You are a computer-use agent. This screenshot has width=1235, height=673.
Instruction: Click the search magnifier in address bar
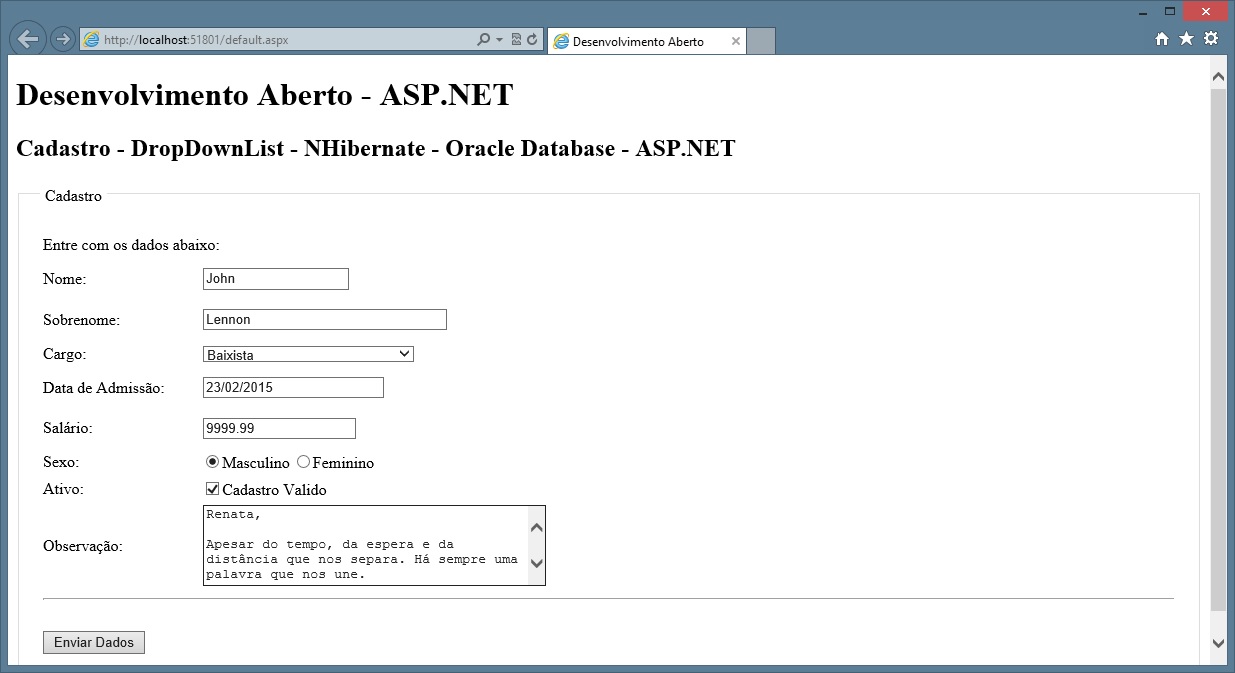pyautogui.click(x=484, y=40)
